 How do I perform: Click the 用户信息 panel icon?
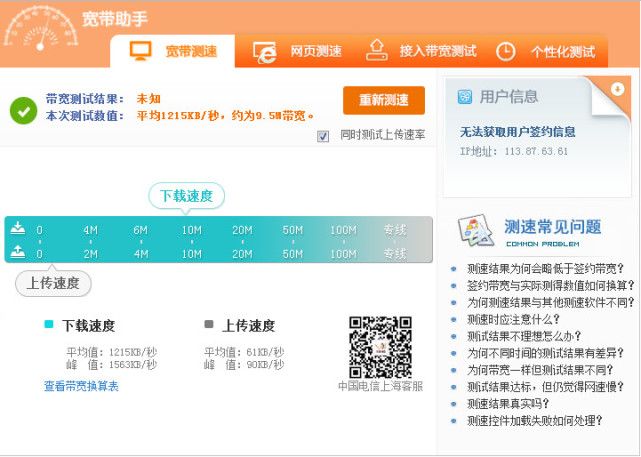tap(465, 97)
